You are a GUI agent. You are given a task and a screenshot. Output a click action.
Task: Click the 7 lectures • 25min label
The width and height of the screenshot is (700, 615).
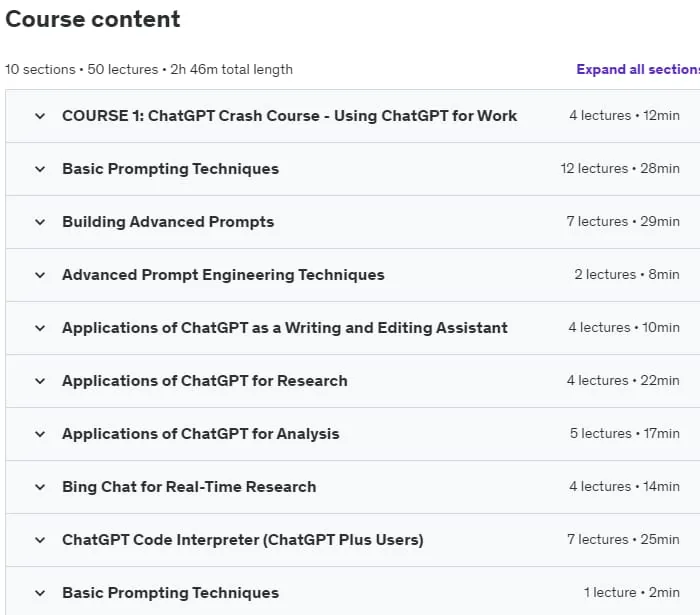coord(623,539)
